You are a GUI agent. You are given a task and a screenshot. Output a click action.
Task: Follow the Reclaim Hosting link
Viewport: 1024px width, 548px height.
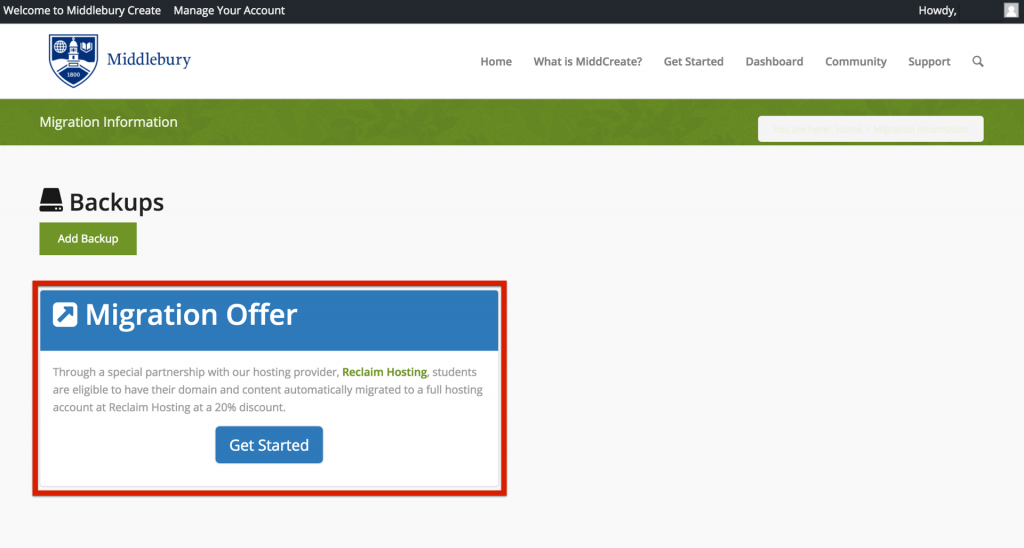384,372
